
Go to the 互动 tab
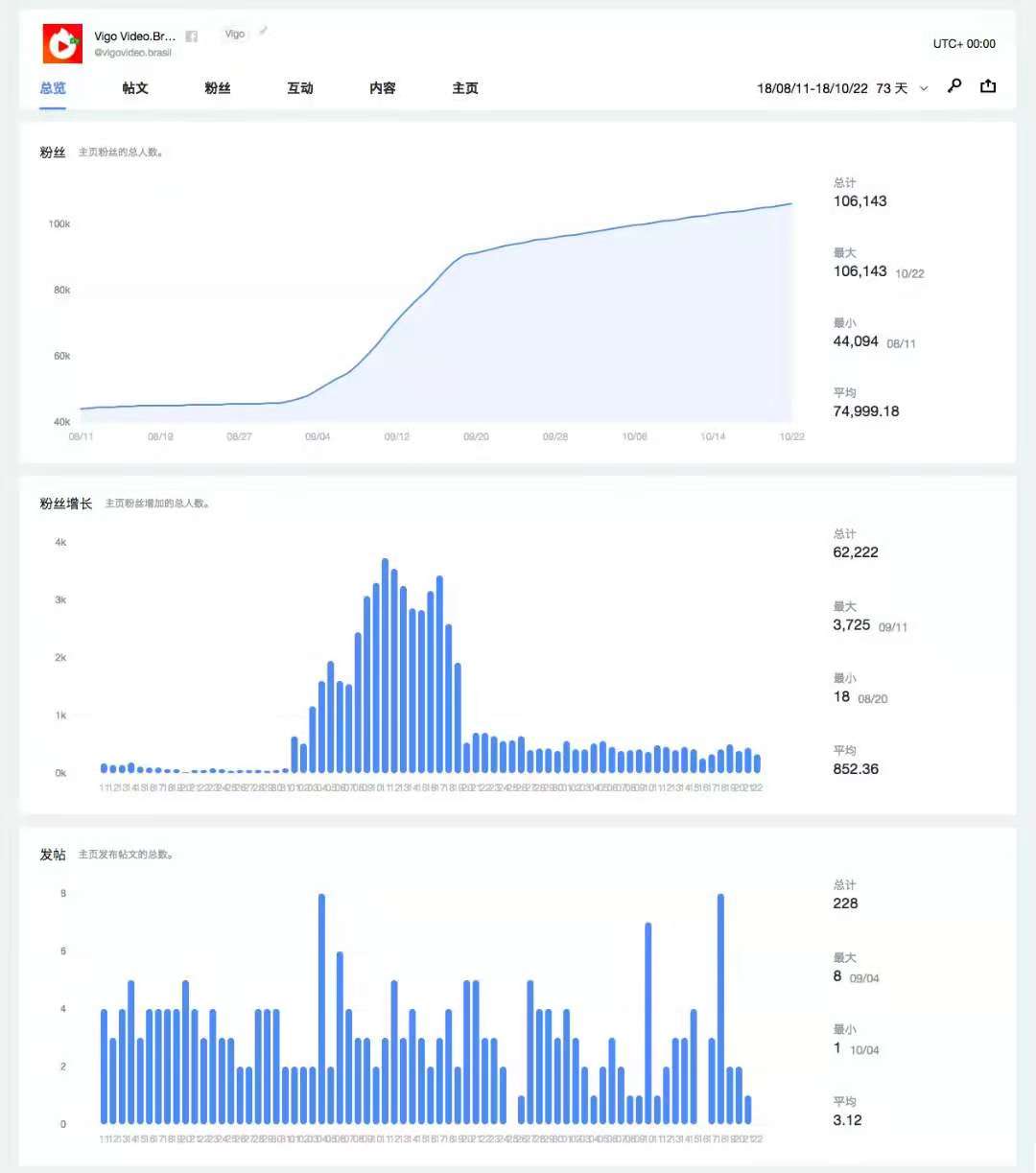point(300,88)
